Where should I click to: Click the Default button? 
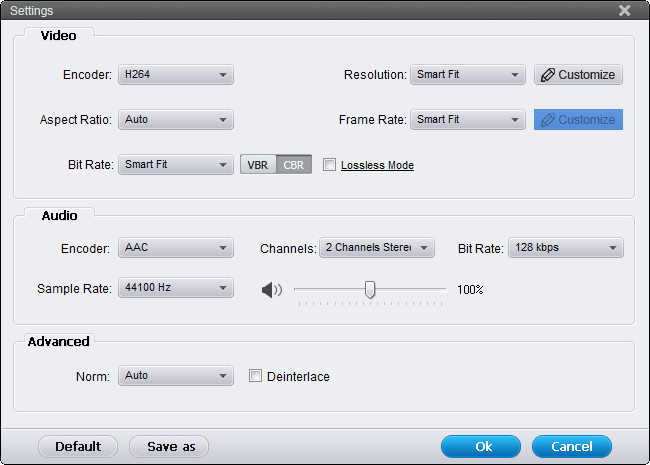coord(78,446)
